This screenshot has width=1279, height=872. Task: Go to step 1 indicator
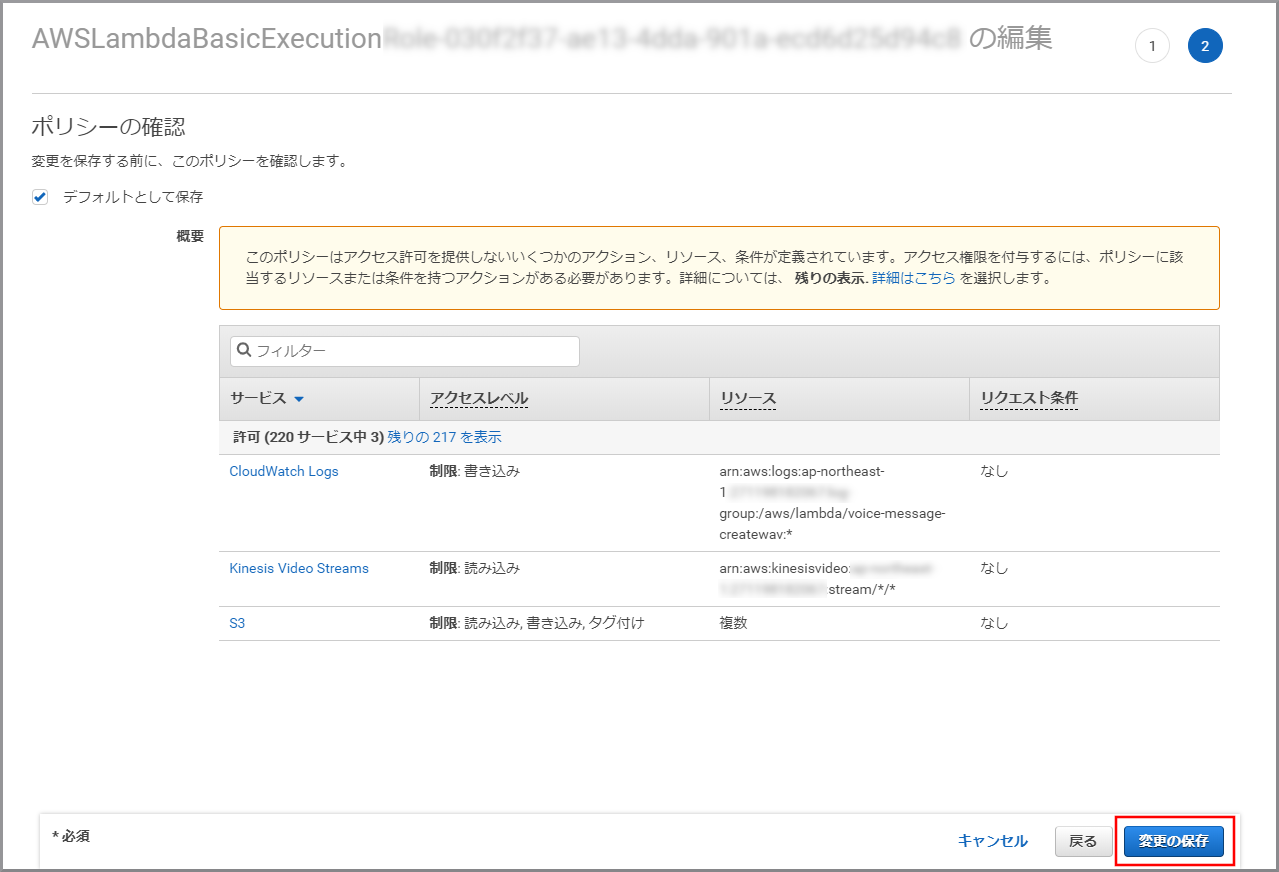pos(1152,46)
